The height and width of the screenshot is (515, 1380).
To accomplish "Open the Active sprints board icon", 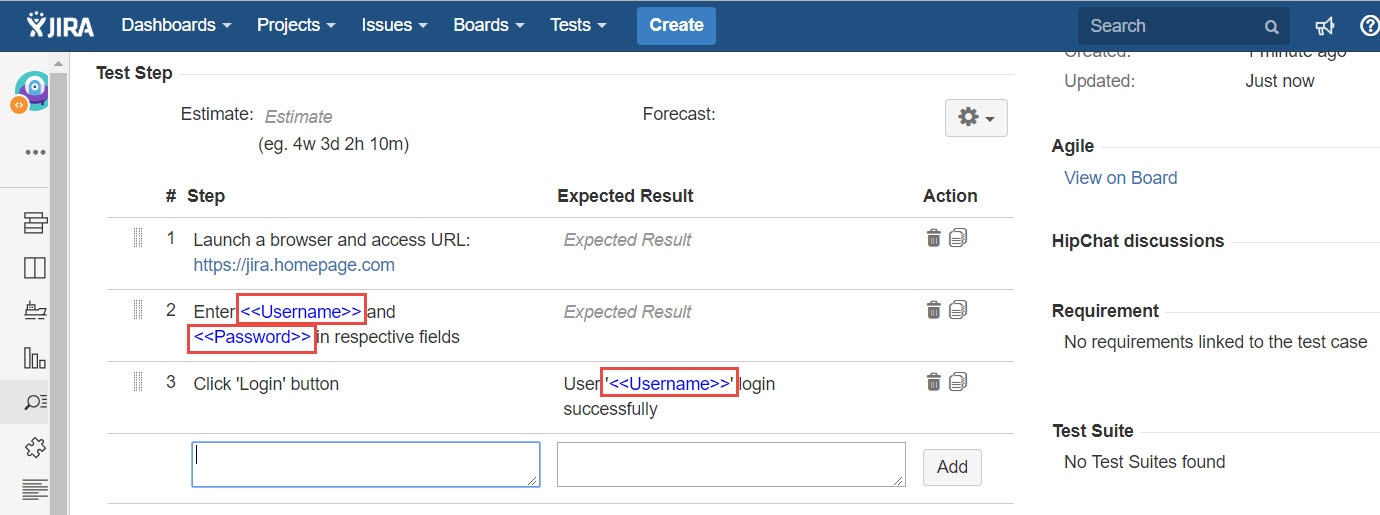I will coord(35,268).
